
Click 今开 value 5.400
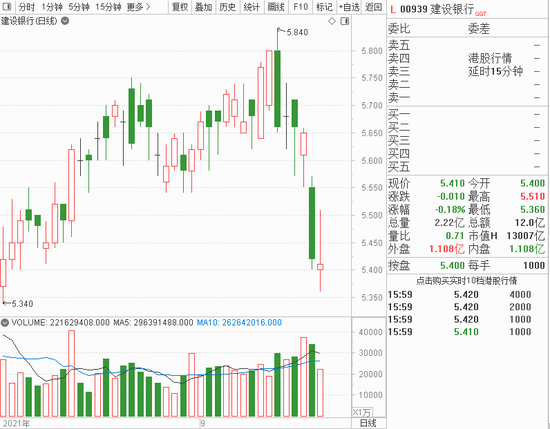532,183
